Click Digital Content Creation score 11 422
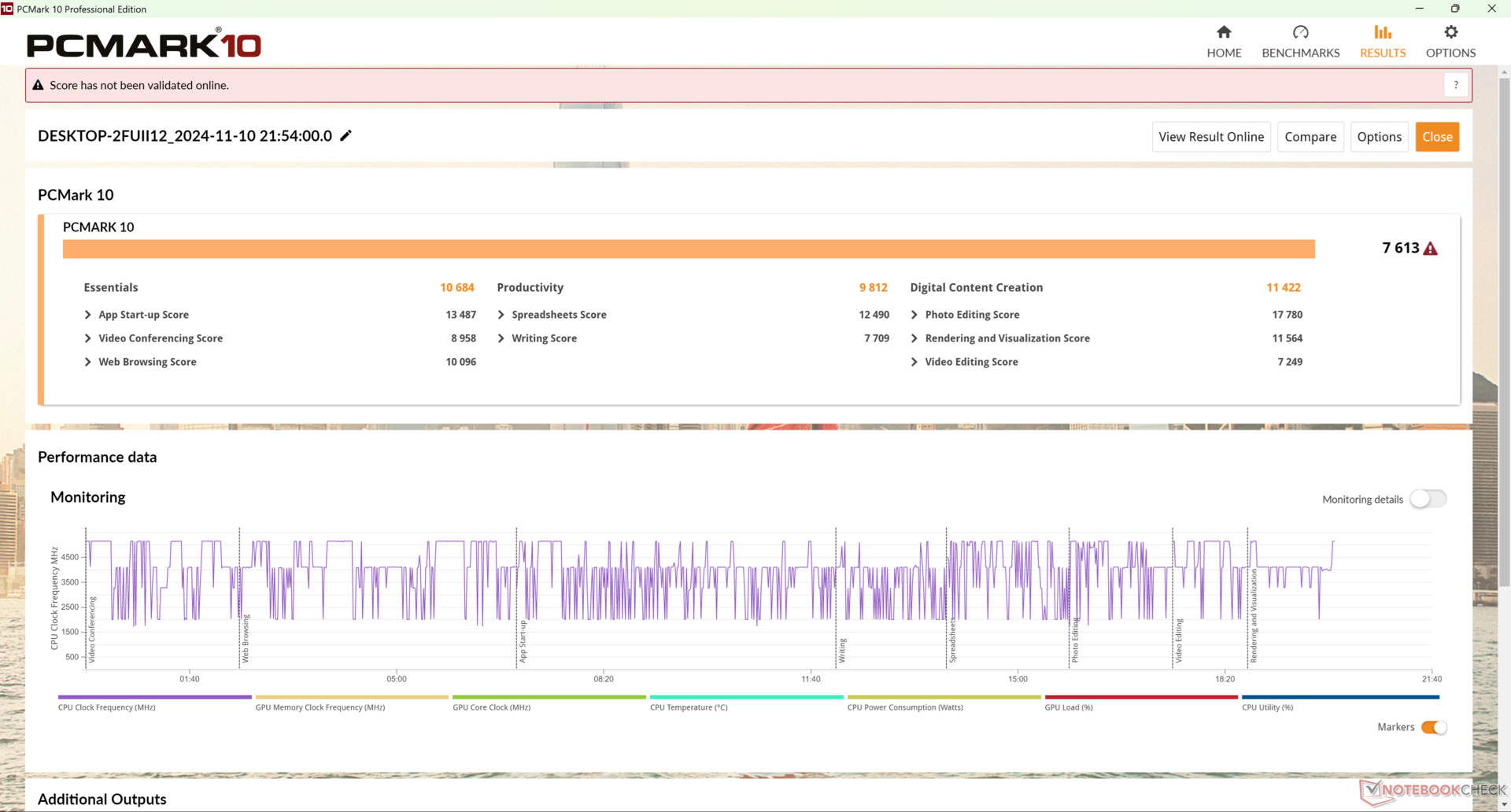 click(x=1284, y=288)
